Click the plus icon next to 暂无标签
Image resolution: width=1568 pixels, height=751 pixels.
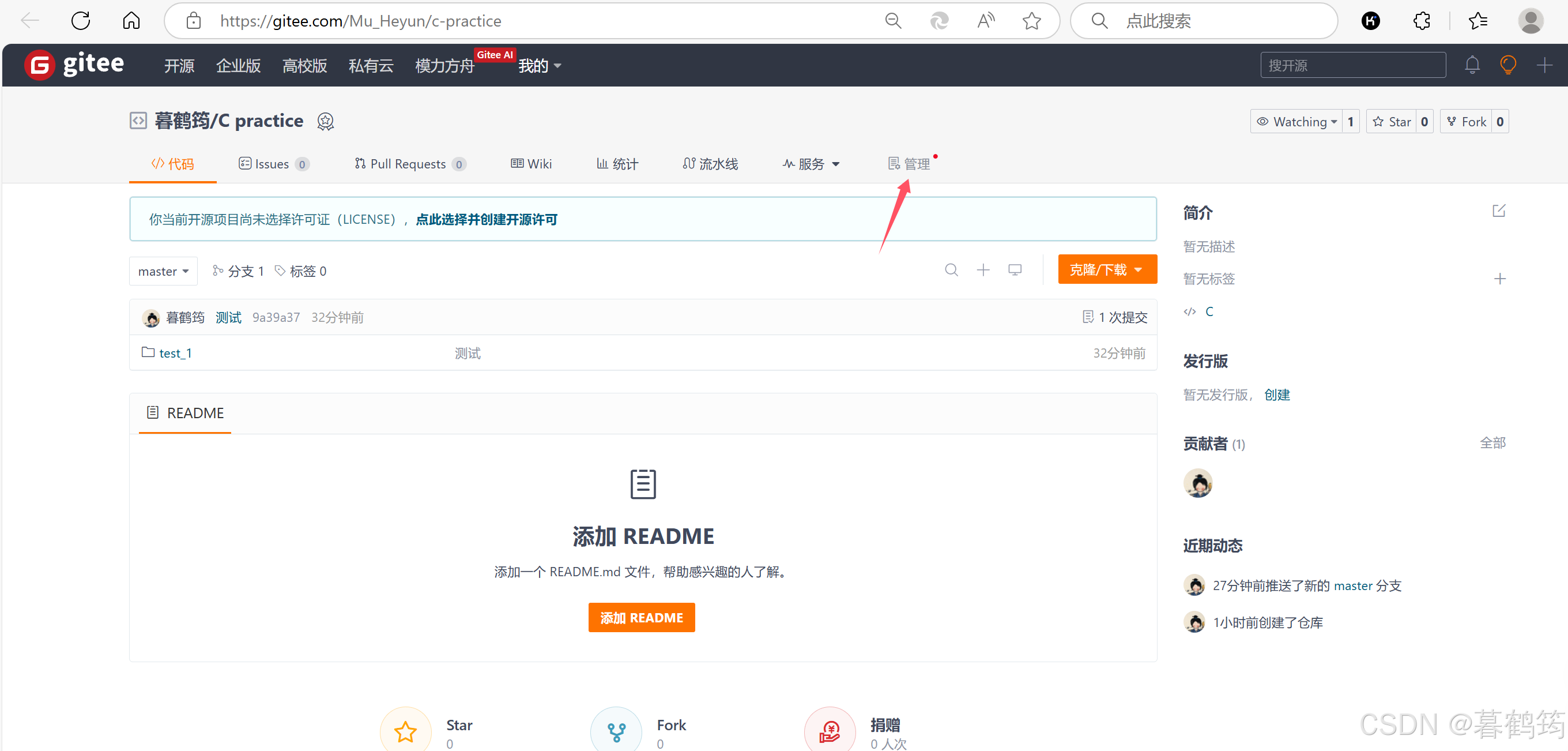[x=1499, y=279]
